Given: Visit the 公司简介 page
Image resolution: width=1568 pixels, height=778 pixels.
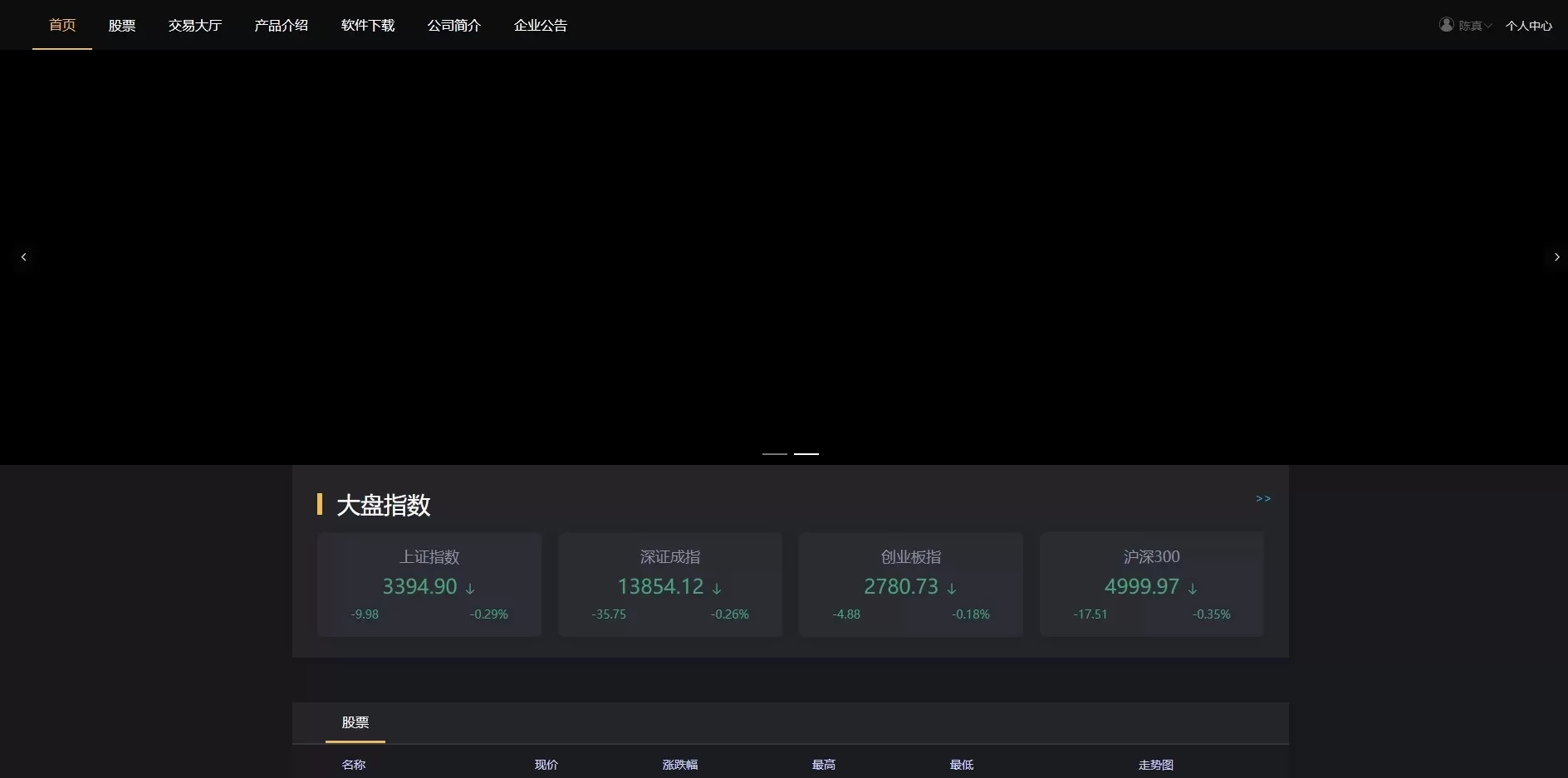Looking at the screenshot, I should (454, 26).
